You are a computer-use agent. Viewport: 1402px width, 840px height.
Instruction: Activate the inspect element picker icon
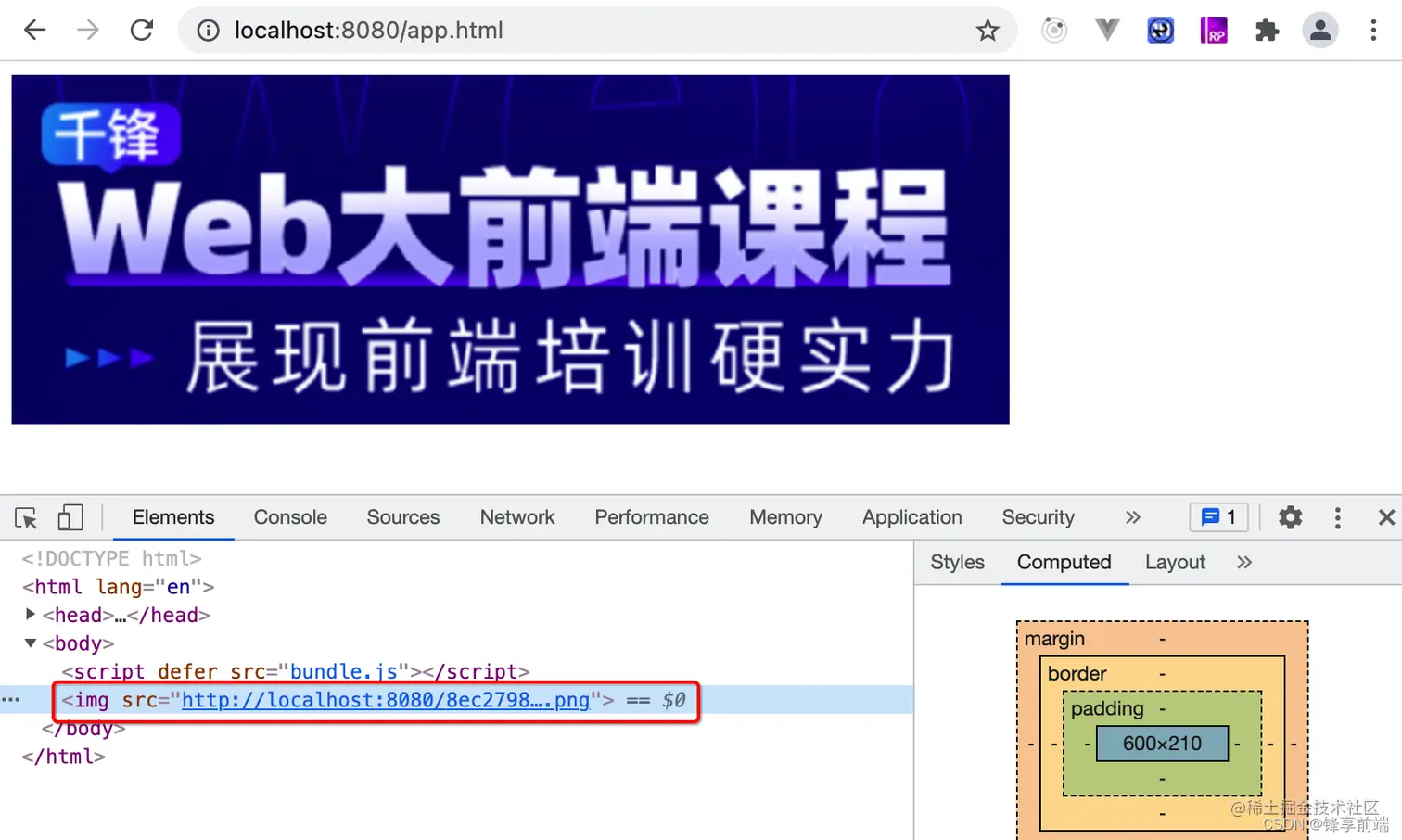[x=26, y=517]
